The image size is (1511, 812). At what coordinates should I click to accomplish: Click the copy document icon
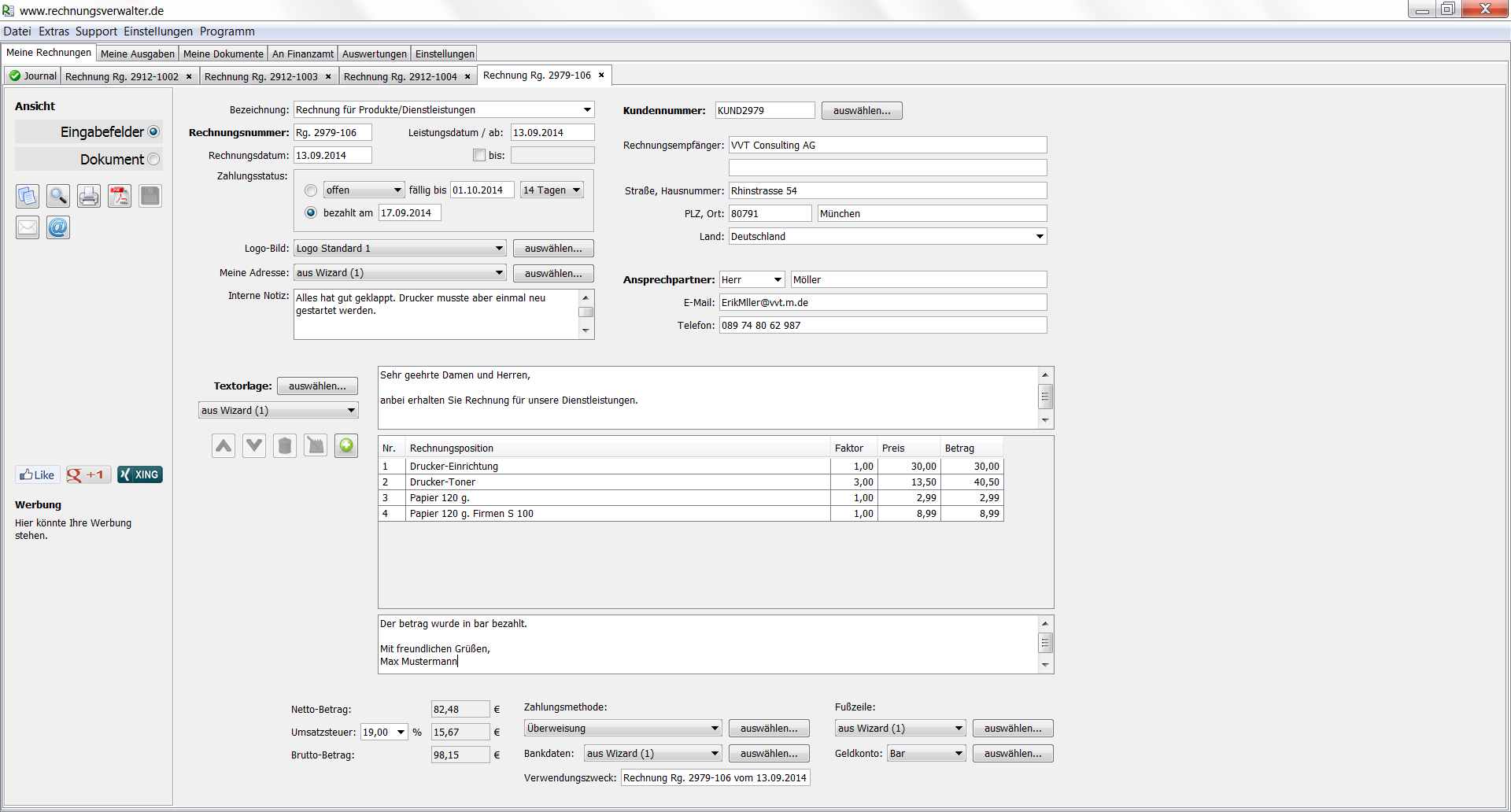coord(28,196)
